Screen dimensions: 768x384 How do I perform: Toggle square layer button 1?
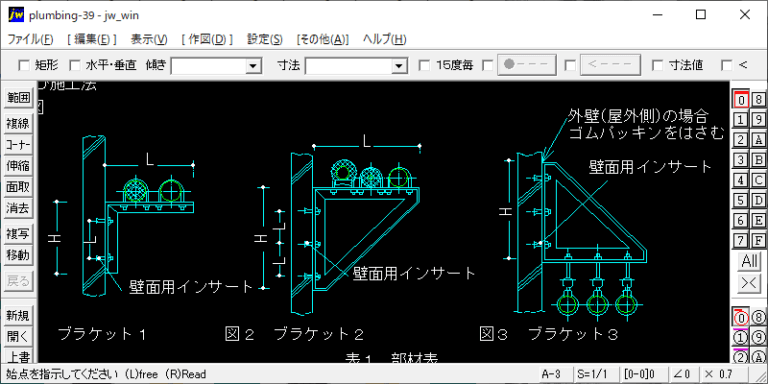coord(741,120)
